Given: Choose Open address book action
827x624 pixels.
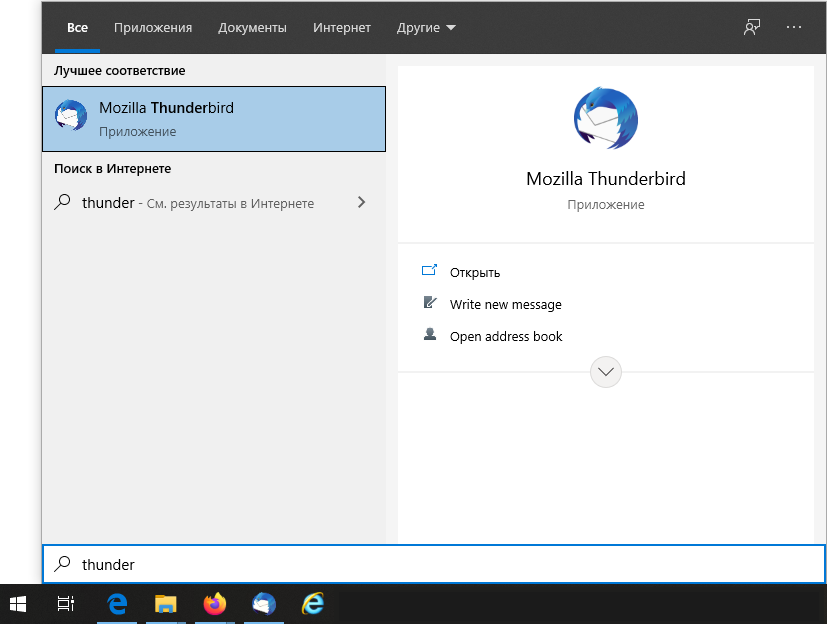Looking at the screenshot, I should pyautogui.click(x=505, y=336).
